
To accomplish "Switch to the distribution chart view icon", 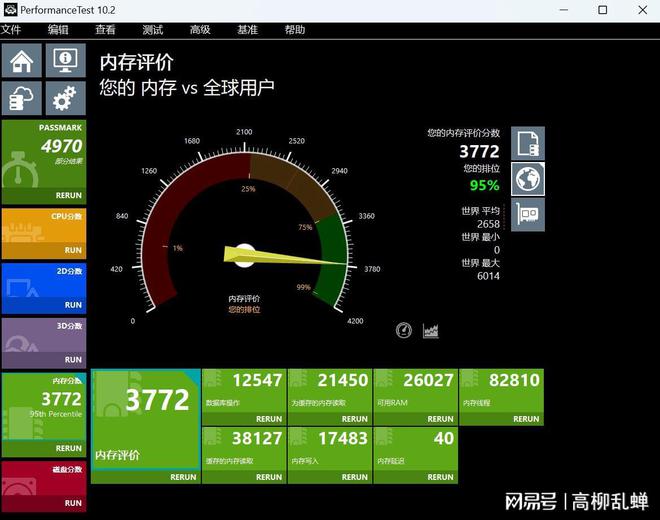I will [x=431, y=331].
